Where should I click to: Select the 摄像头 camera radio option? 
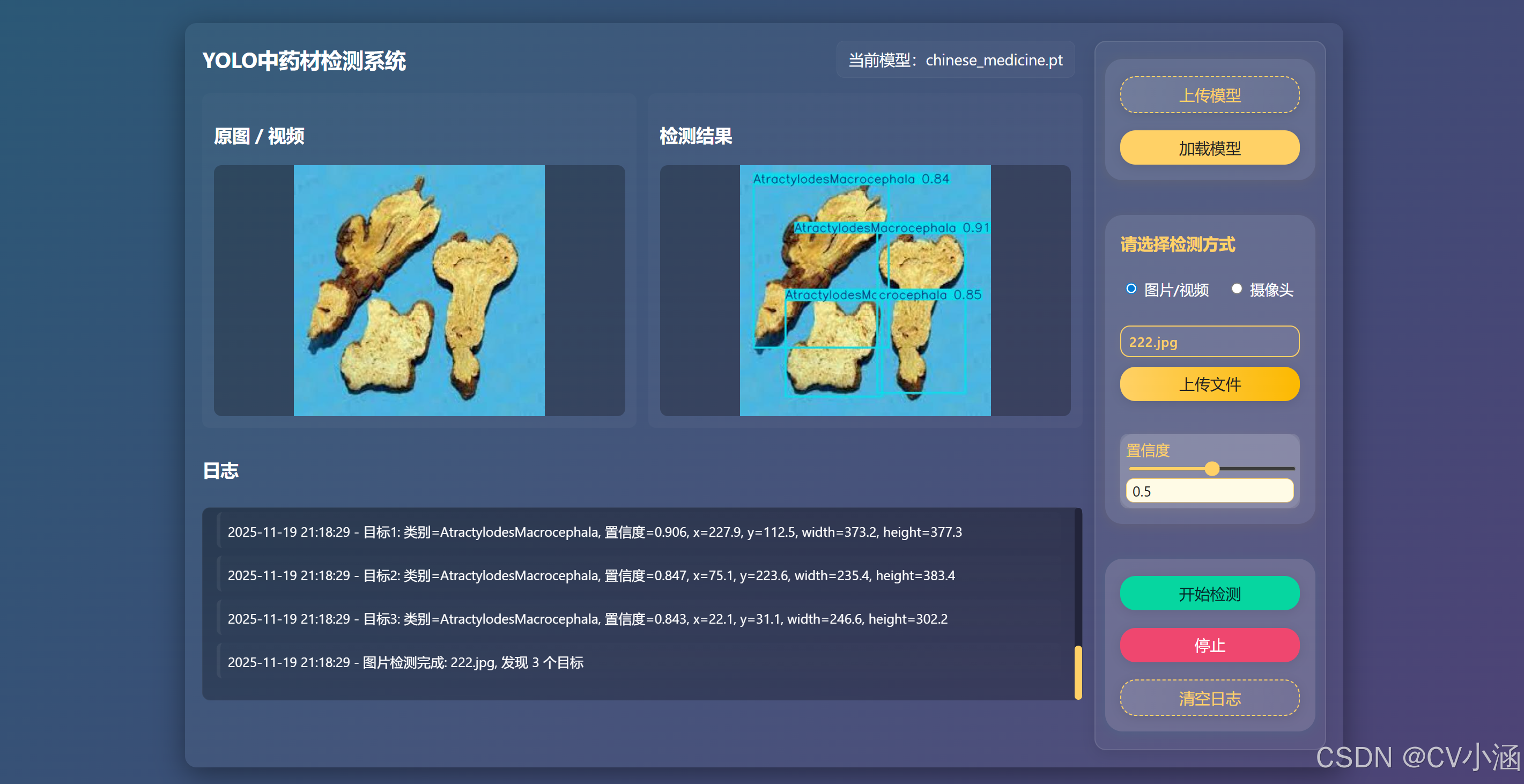1236,289
